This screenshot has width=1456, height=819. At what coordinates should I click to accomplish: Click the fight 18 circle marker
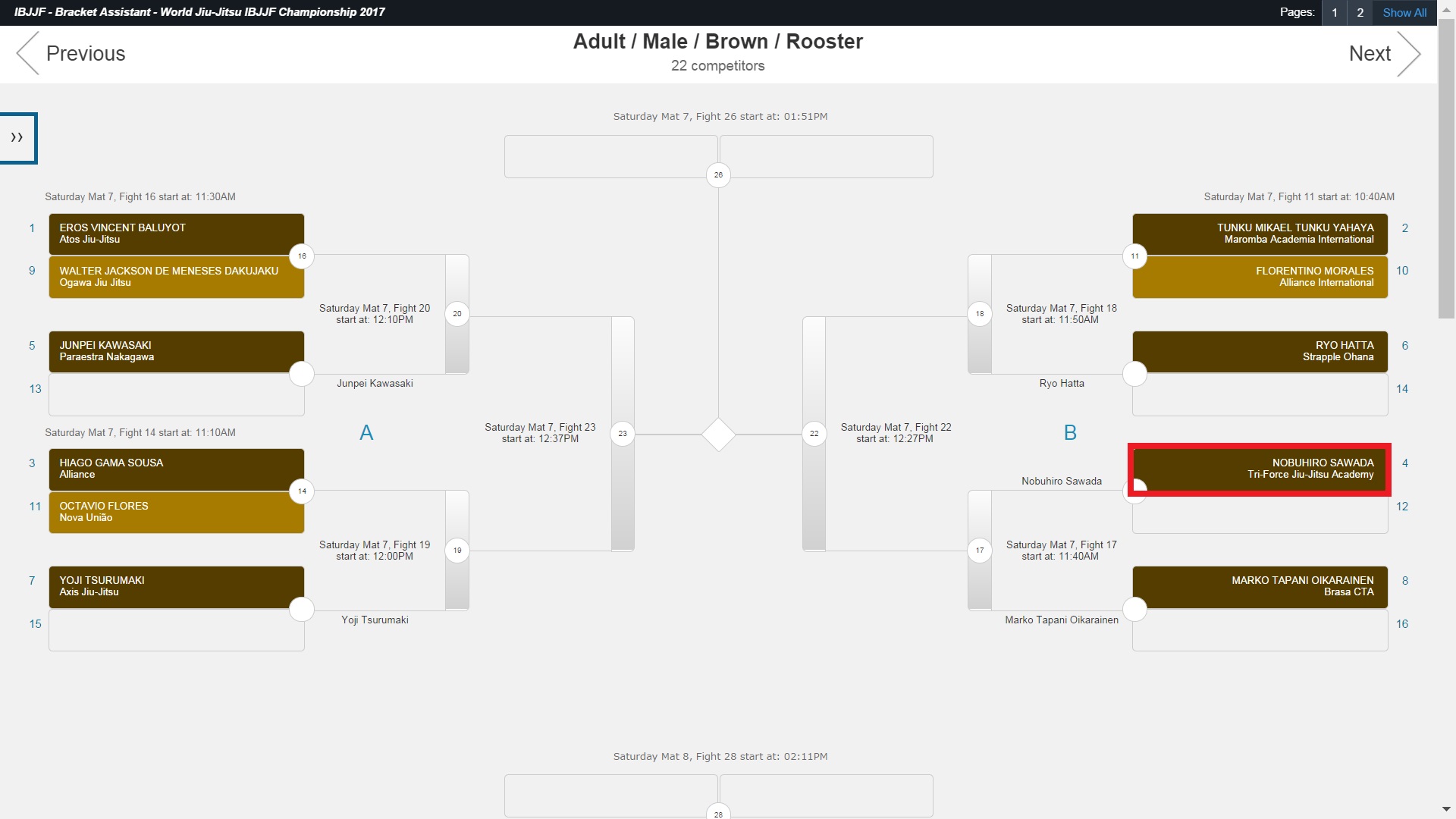(x=980, y=314)
